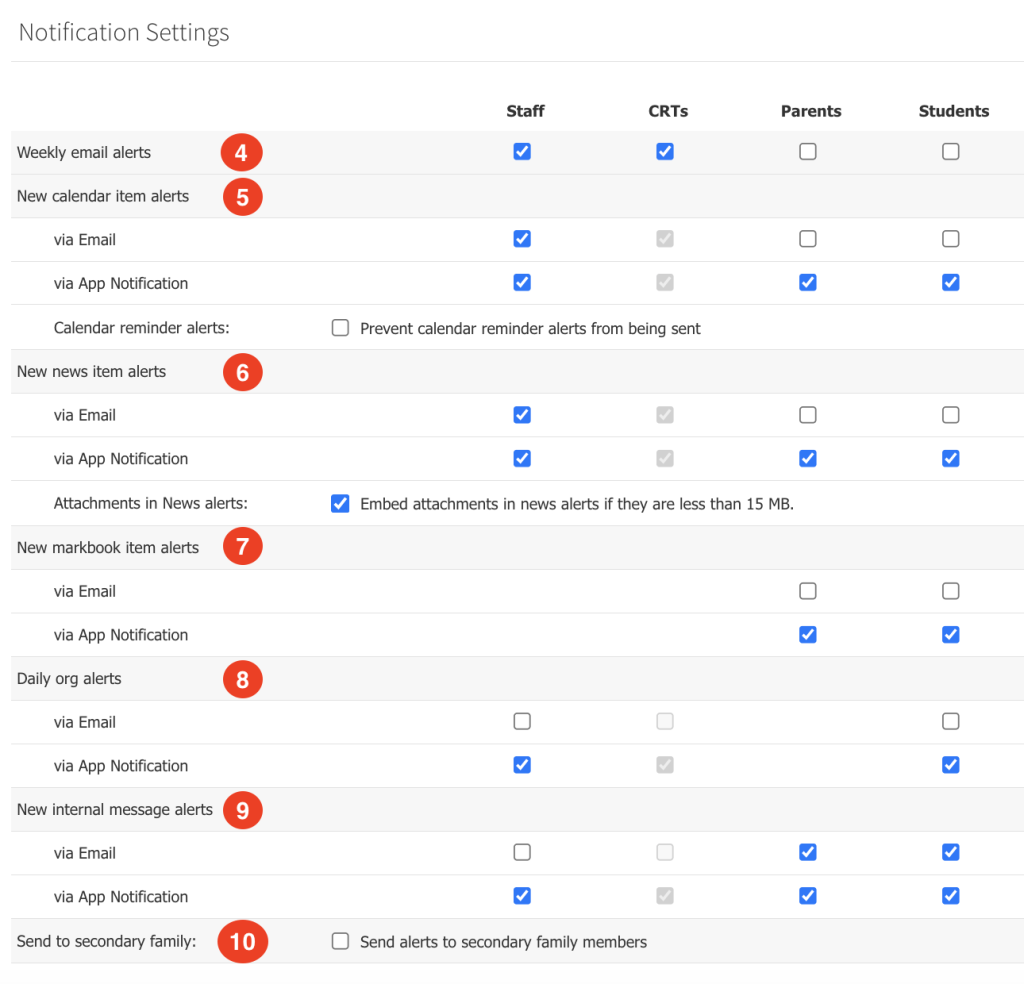Enable news alerts via Email for Parents
Screen dimensions: 1024x984
click(x=808, y=415)
